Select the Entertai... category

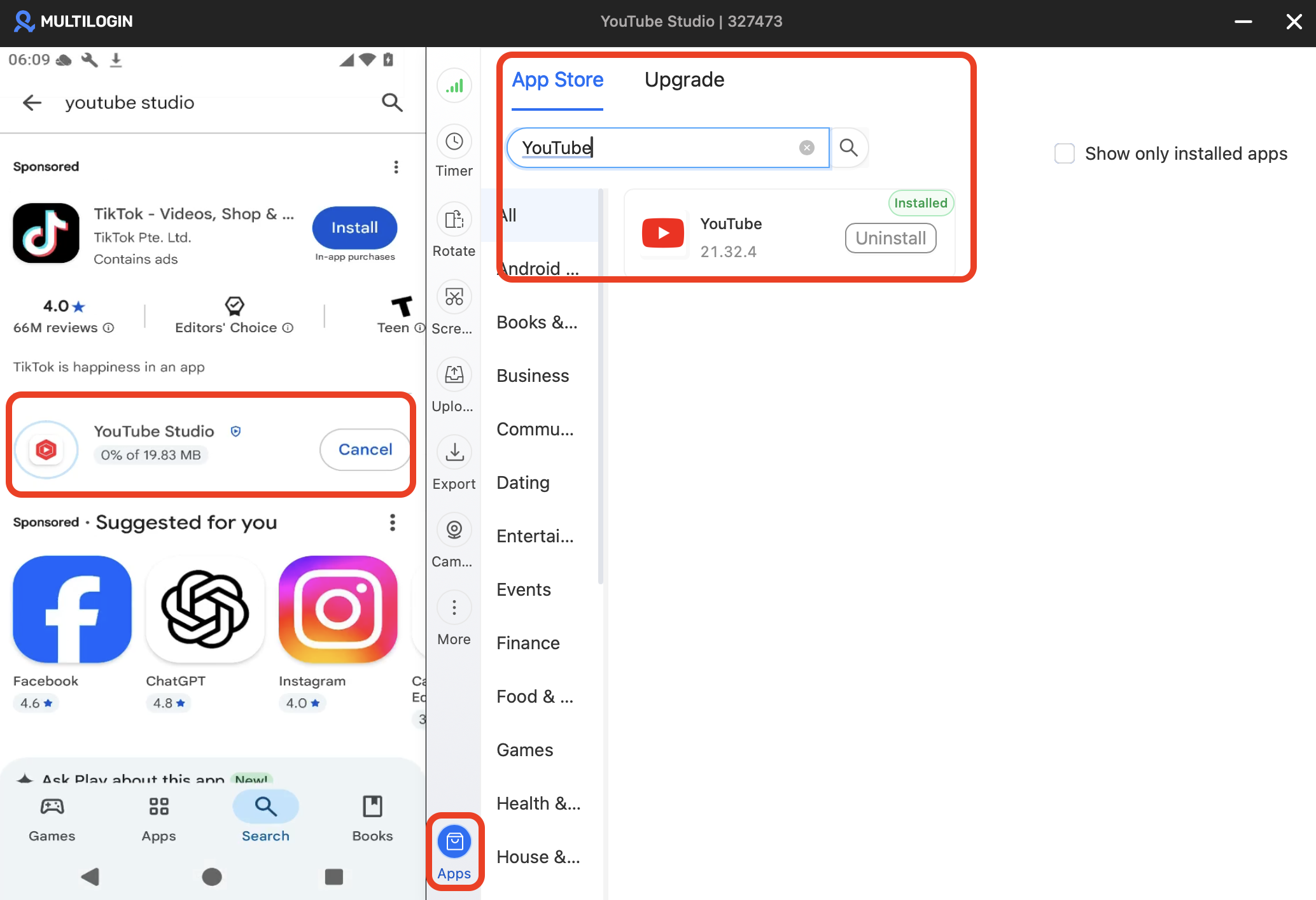(540, 536)
